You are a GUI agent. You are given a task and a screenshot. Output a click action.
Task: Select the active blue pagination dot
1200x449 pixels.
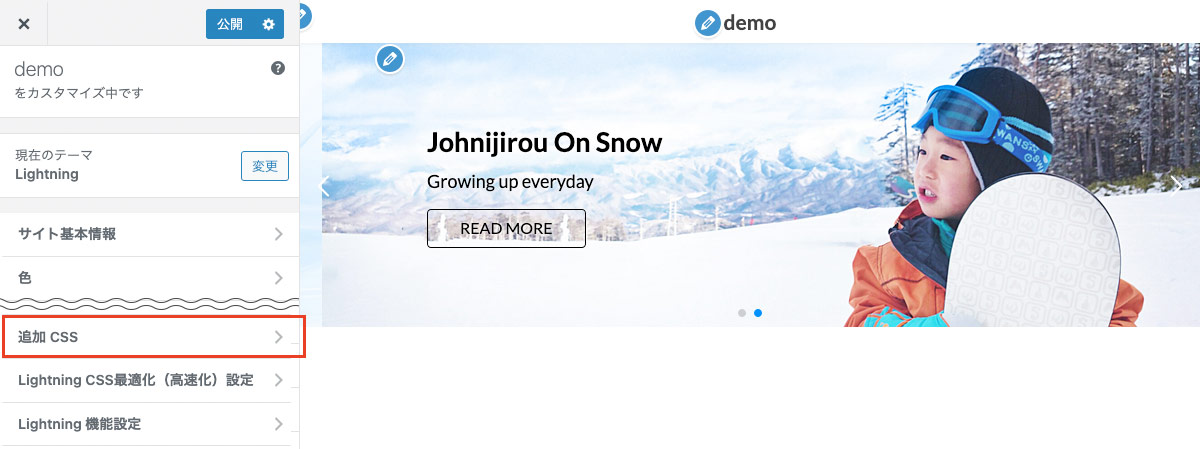coord(758,313)
